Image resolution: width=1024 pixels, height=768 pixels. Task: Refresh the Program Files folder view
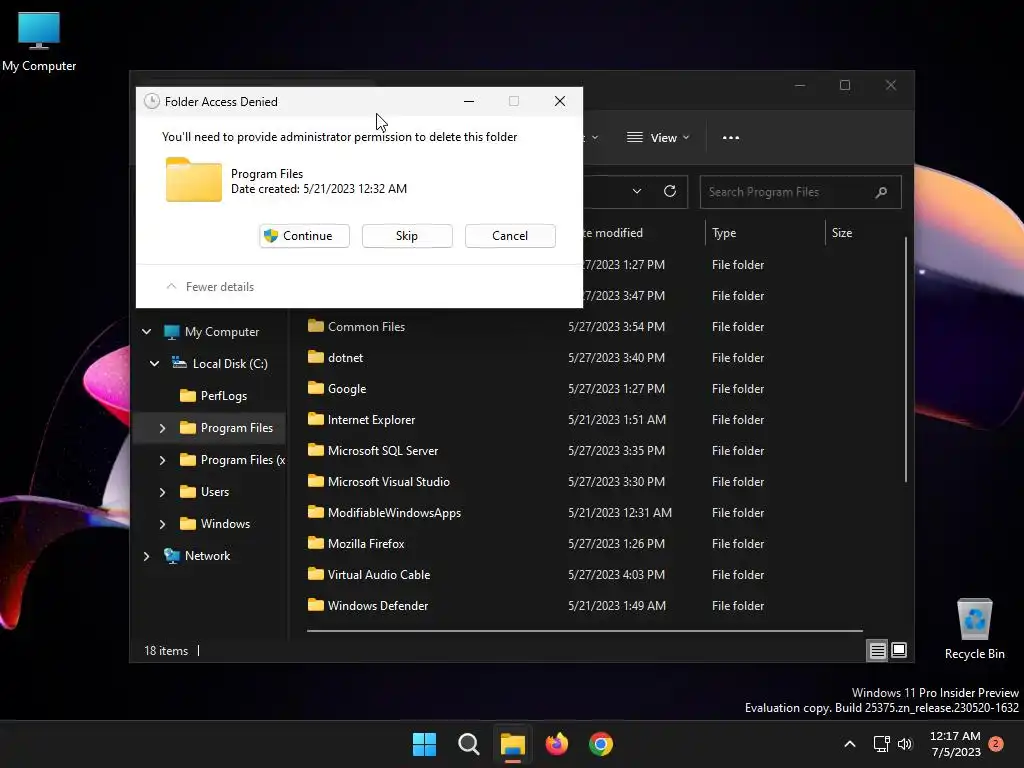[x=670, y=191]
